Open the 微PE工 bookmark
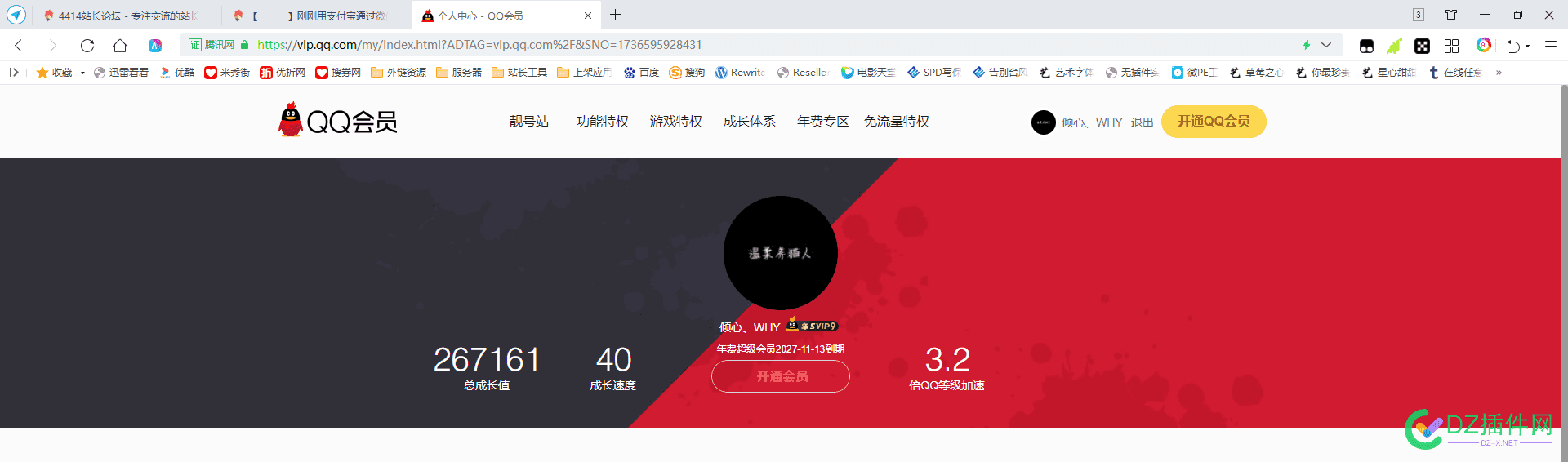Image resolution: width=1568 pixels, height=462 pixels. pyautogui.click(x=1195, y=73)
